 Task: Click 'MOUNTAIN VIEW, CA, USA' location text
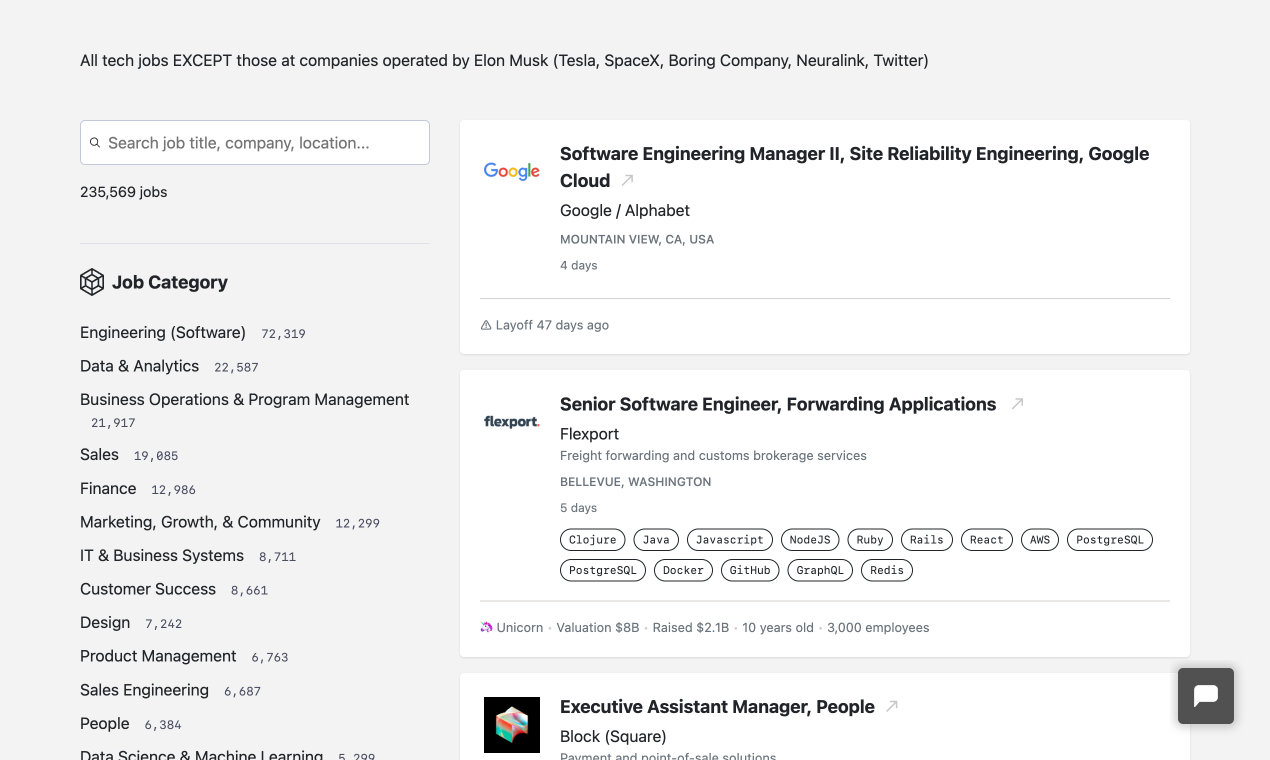(637, 240)
